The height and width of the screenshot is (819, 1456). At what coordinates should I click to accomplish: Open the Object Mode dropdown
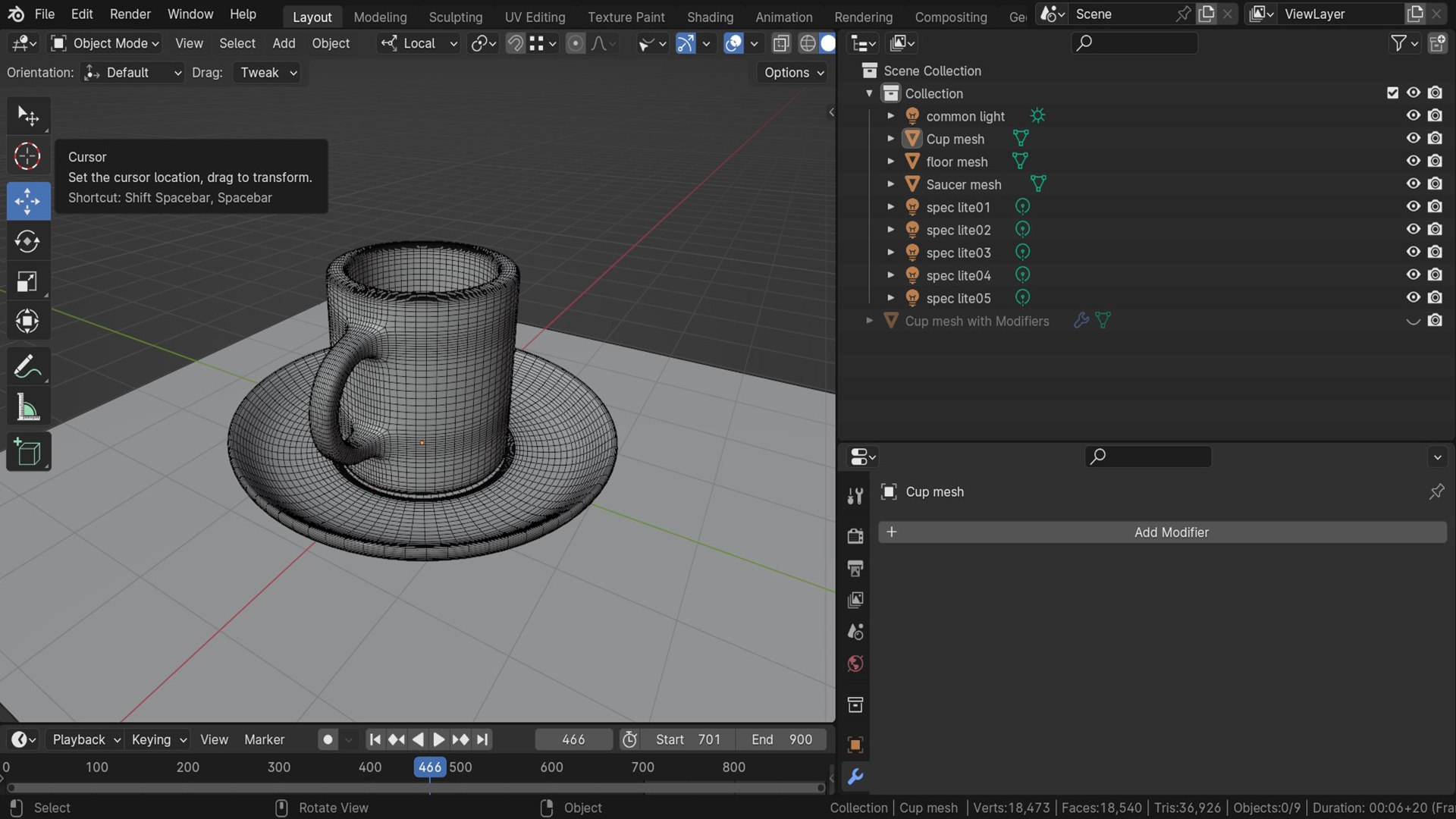[105, 43]
